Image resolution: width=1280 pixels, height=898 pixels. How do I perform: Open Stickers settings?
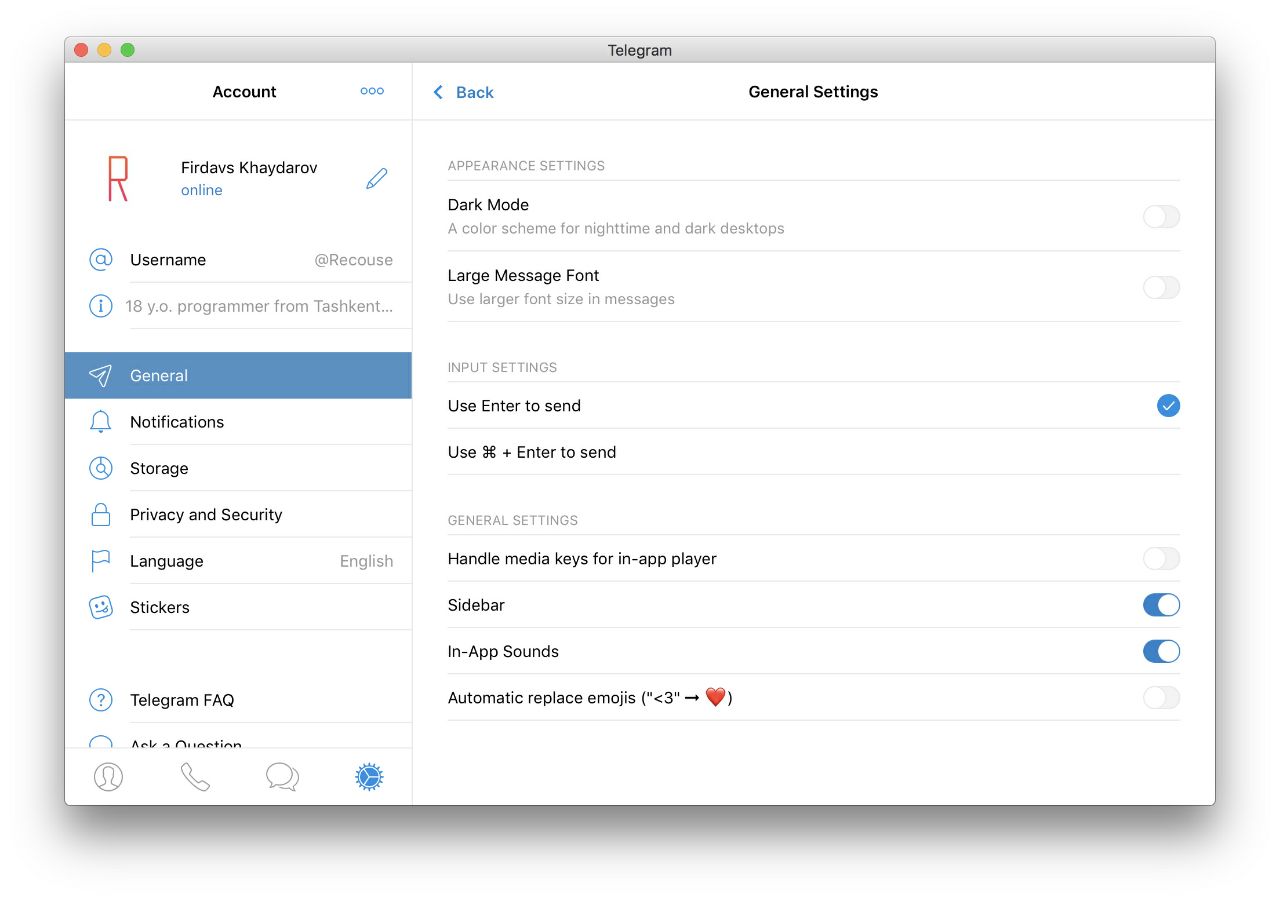coord(238,607)
